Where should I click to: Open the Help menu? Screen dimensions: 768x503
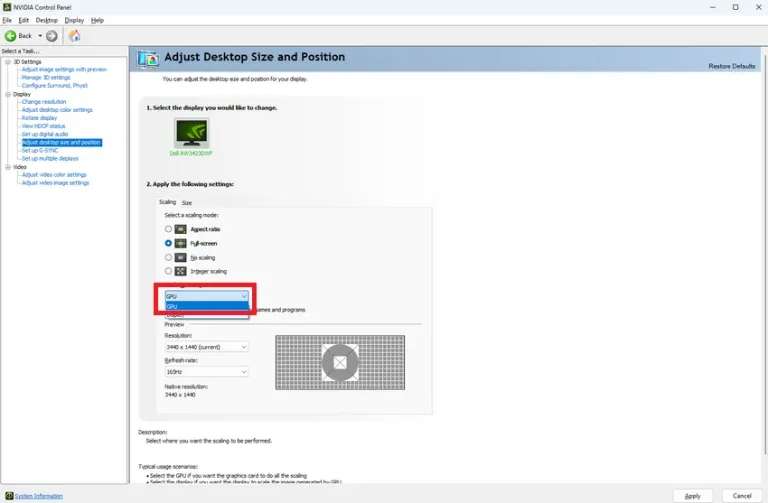[97, 20]
